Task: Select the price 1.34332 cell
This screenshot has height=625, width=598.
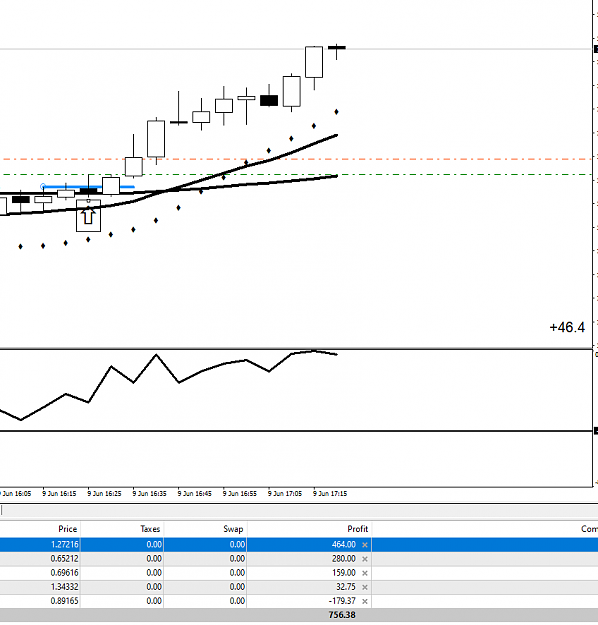Action: [x=64, y=587]
